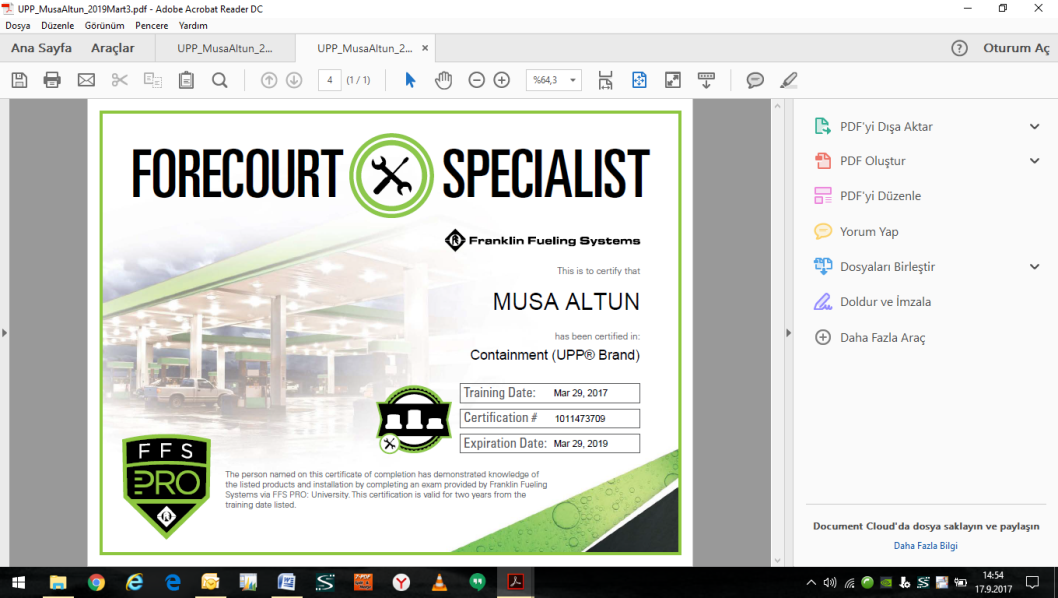Click the Save file icon
The height and width of the screenshot is (598, 1058).
[x=19, y=80]
